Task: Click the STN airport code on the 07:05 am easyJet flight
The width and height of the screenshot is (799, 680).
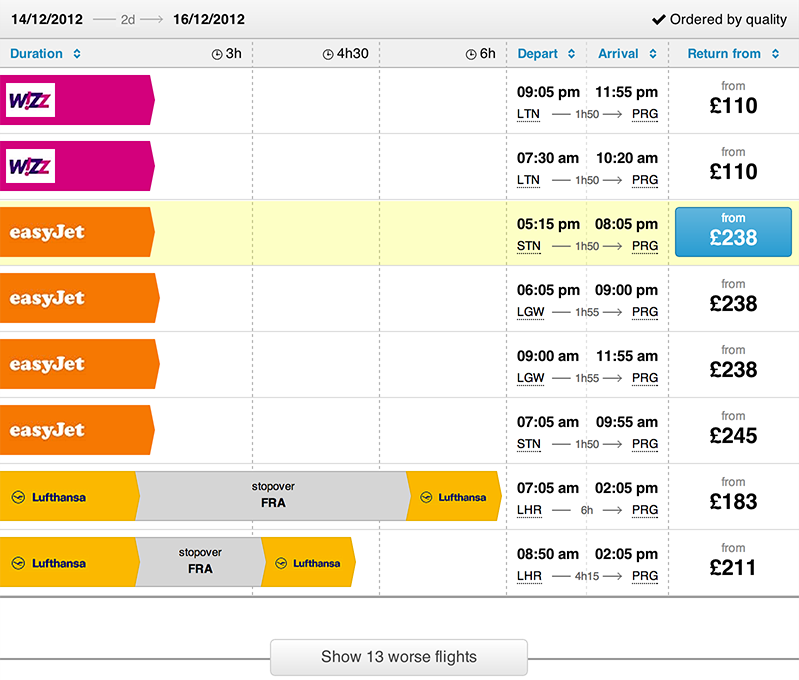Action: (528, 444)
